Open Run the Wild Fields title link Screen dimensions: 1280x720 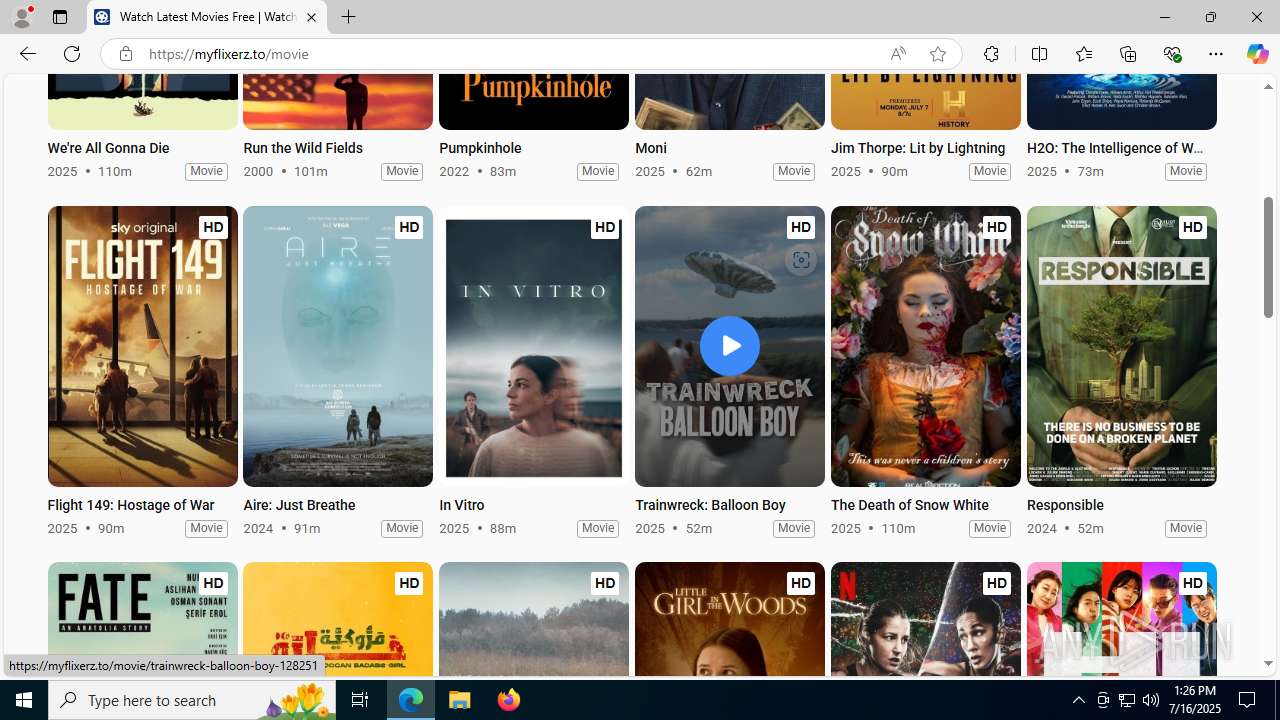[x=303, y=148]
